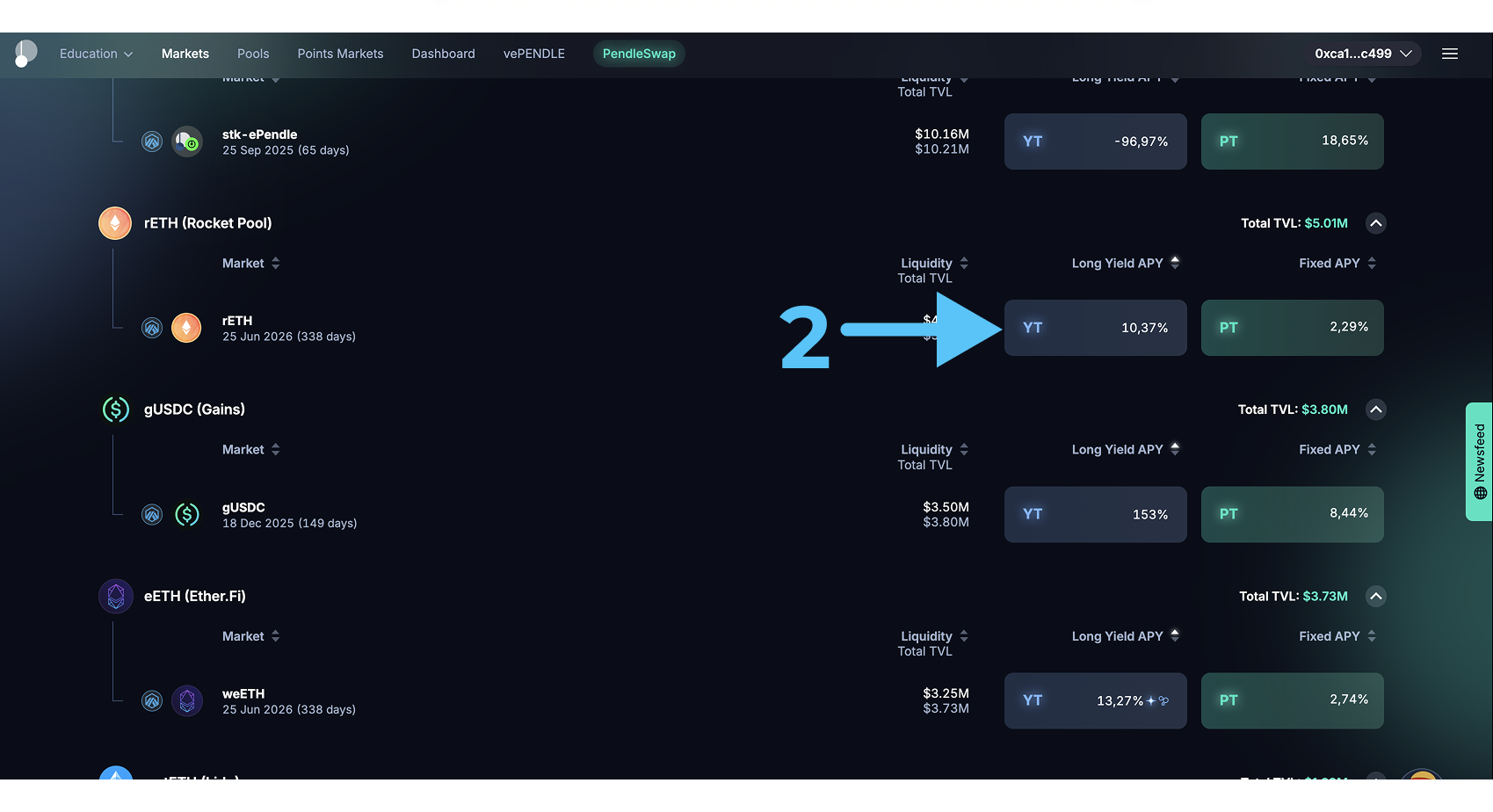Collapse the gUSDC (Gains) section
Image resolution: width=1493 pixels, height=812 pixels.
(1376, 410)
